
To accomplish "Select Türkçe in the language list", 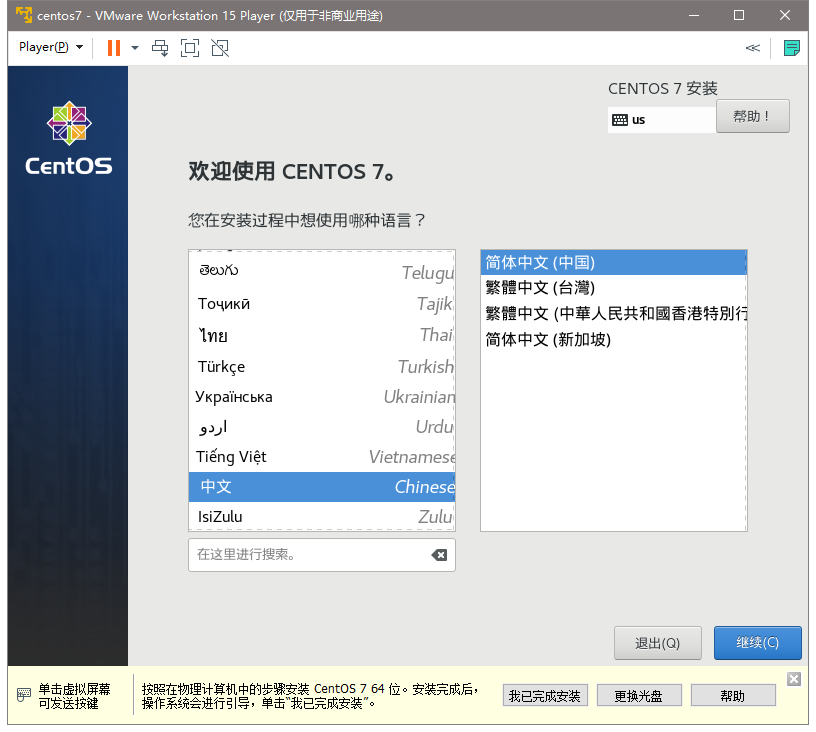I will (321, 367).
